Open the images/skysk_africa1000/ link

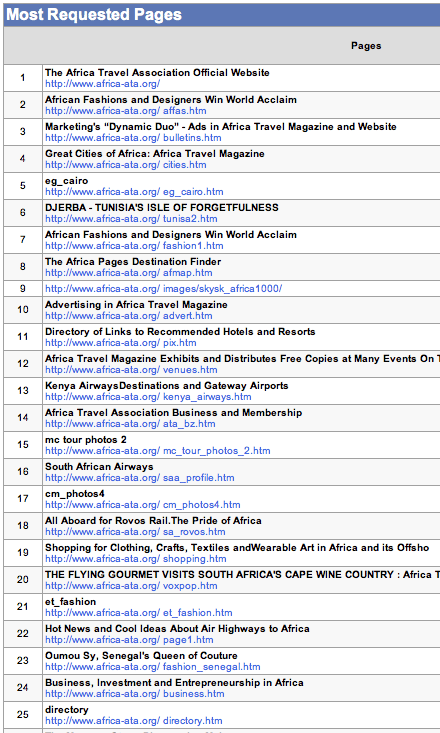coord(164,289)
